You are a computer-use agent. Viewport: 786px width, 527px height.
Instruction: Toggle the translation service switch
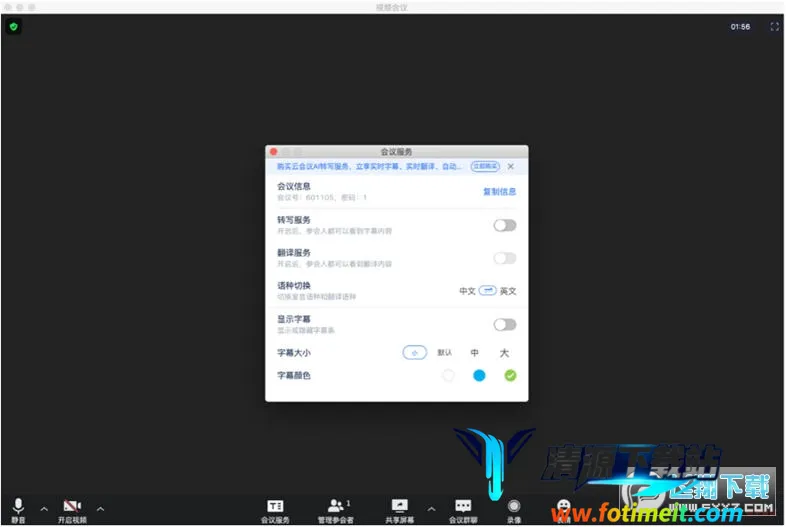tap(505, 258)
